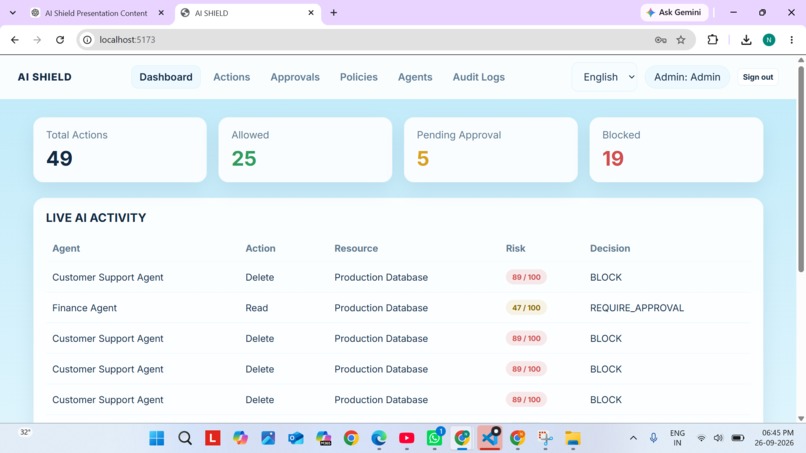The height and width of the screenshot is (453, 806).
Task: Open Windows taskbar Search
Action: tap(185, 438)
